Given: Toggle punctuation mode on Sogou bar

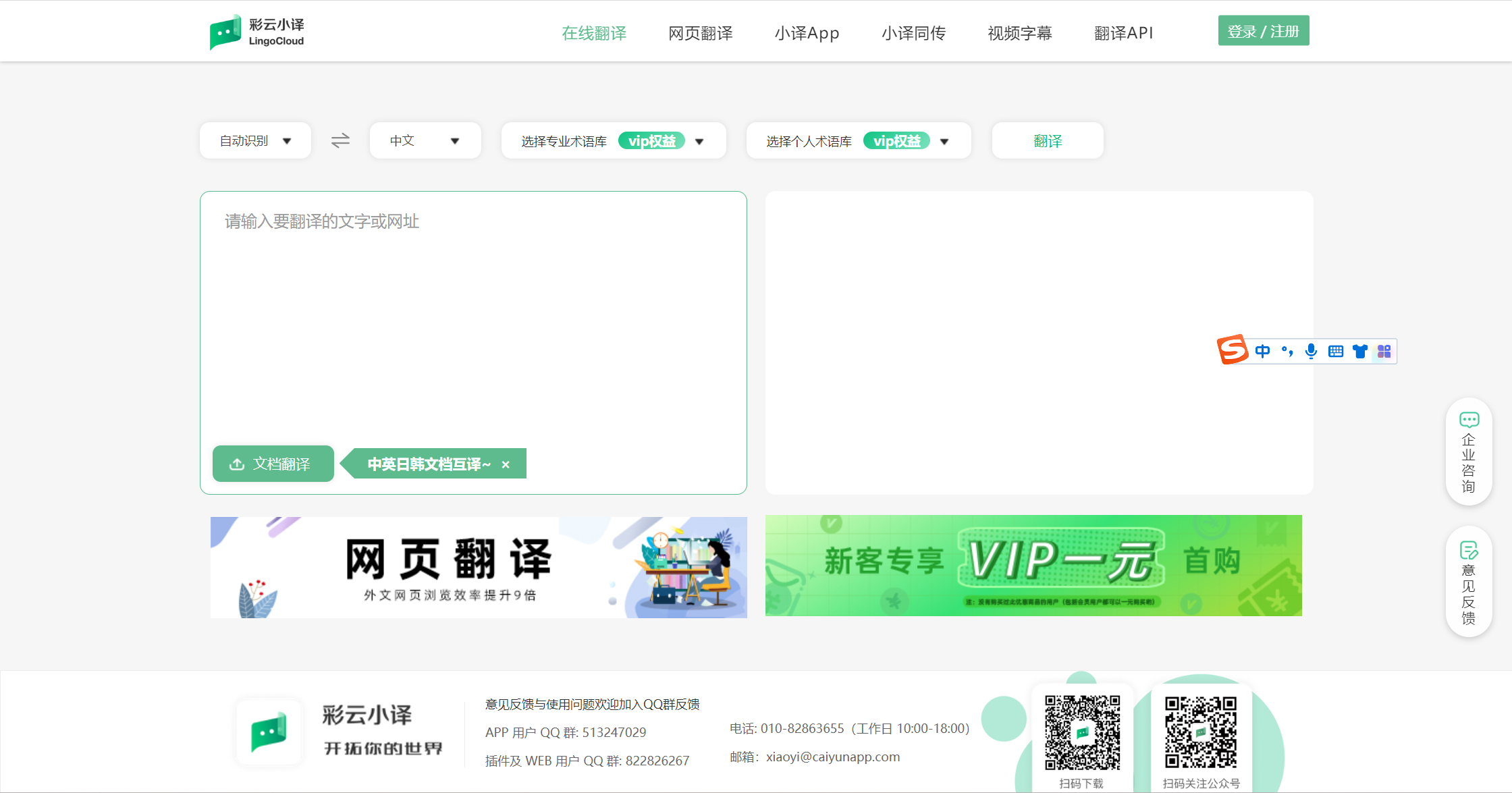Looking at the screenshot, I should (1287, 351).
